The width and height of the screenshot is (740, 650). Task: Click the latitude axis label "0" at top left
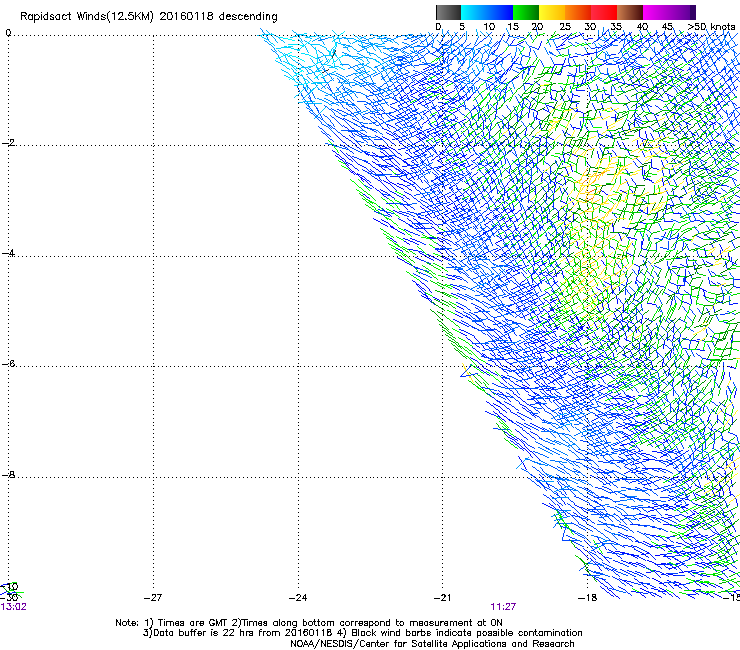(8, 33)
